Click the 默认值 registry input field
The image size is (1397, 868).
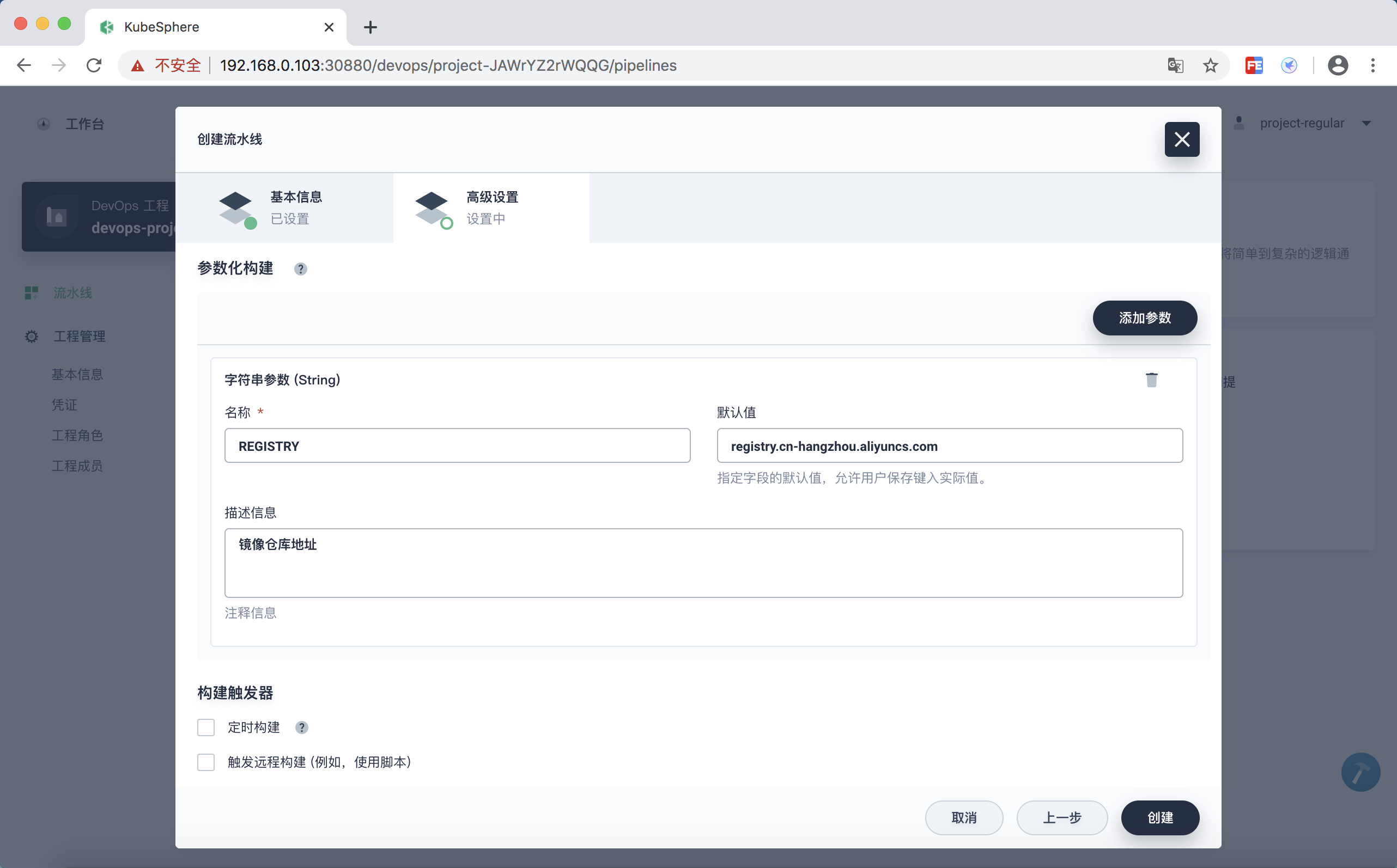pos(950,446)
